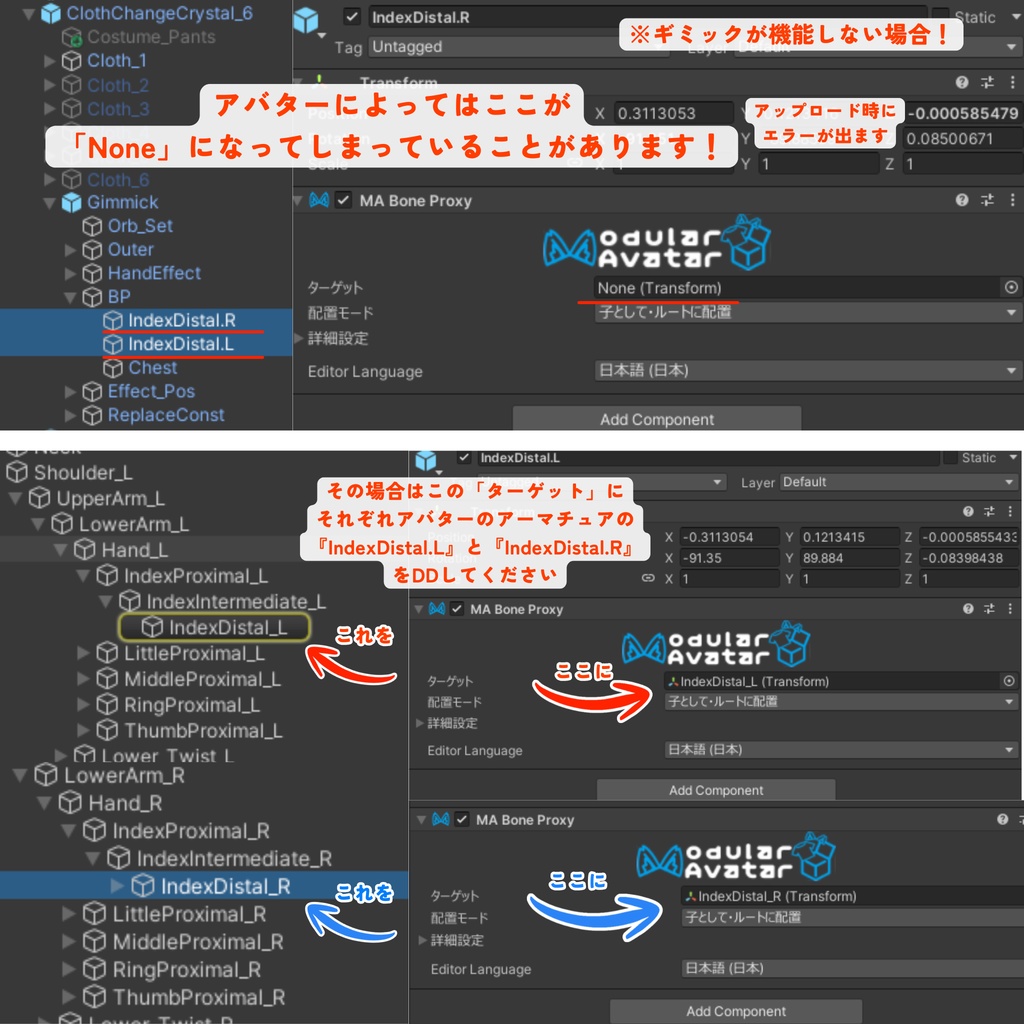Open the object picker for IndexDistal_L (Transform)
Screen dimensions: 1024x1024
coord(1011,681)
